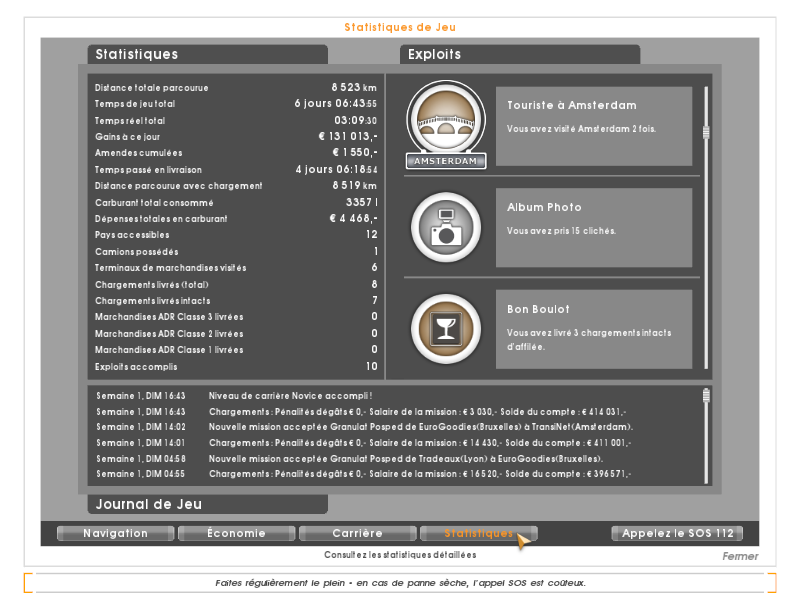The width and height of the screenshot is (800, 600).
Task: Click the Semaine 1, DIM 14:02 timestamp
Action: (x=141, y=427)
